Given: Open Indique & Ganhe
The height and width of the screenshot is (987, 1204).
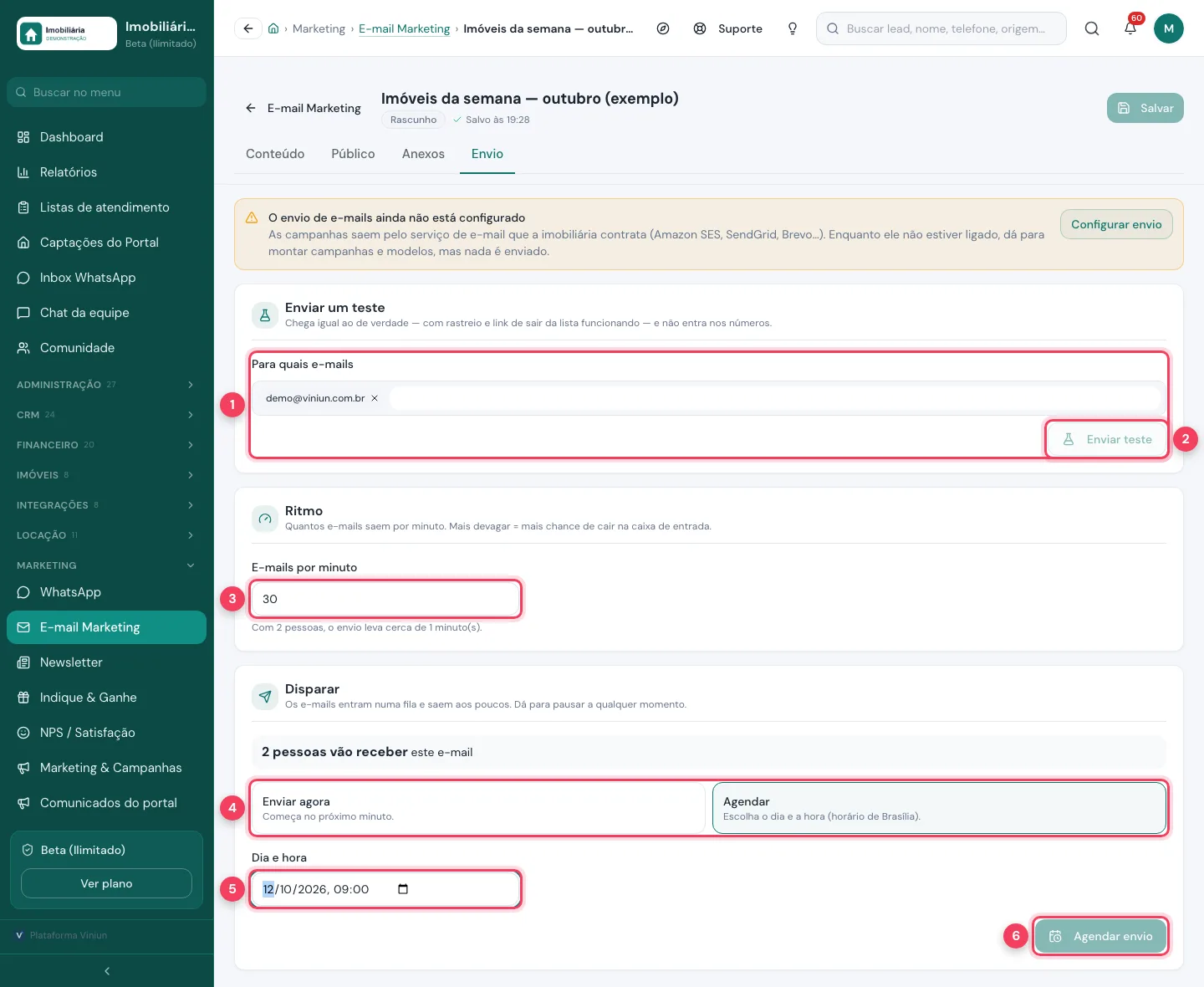Looking at the screenshot, I should pos(106,698).
